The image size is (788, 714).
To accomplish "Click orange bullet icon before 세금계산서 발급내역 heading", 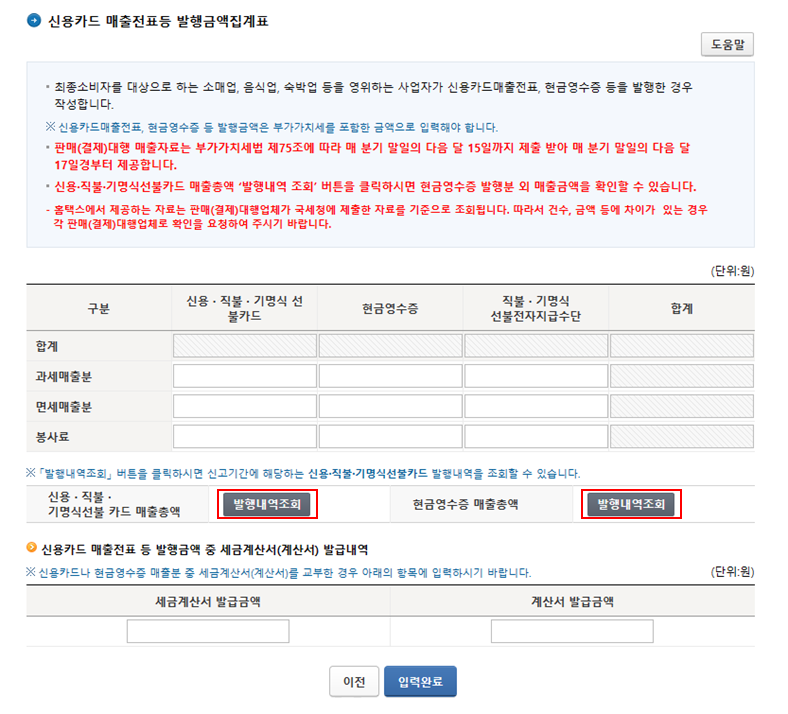I will (x=31, y=547).
